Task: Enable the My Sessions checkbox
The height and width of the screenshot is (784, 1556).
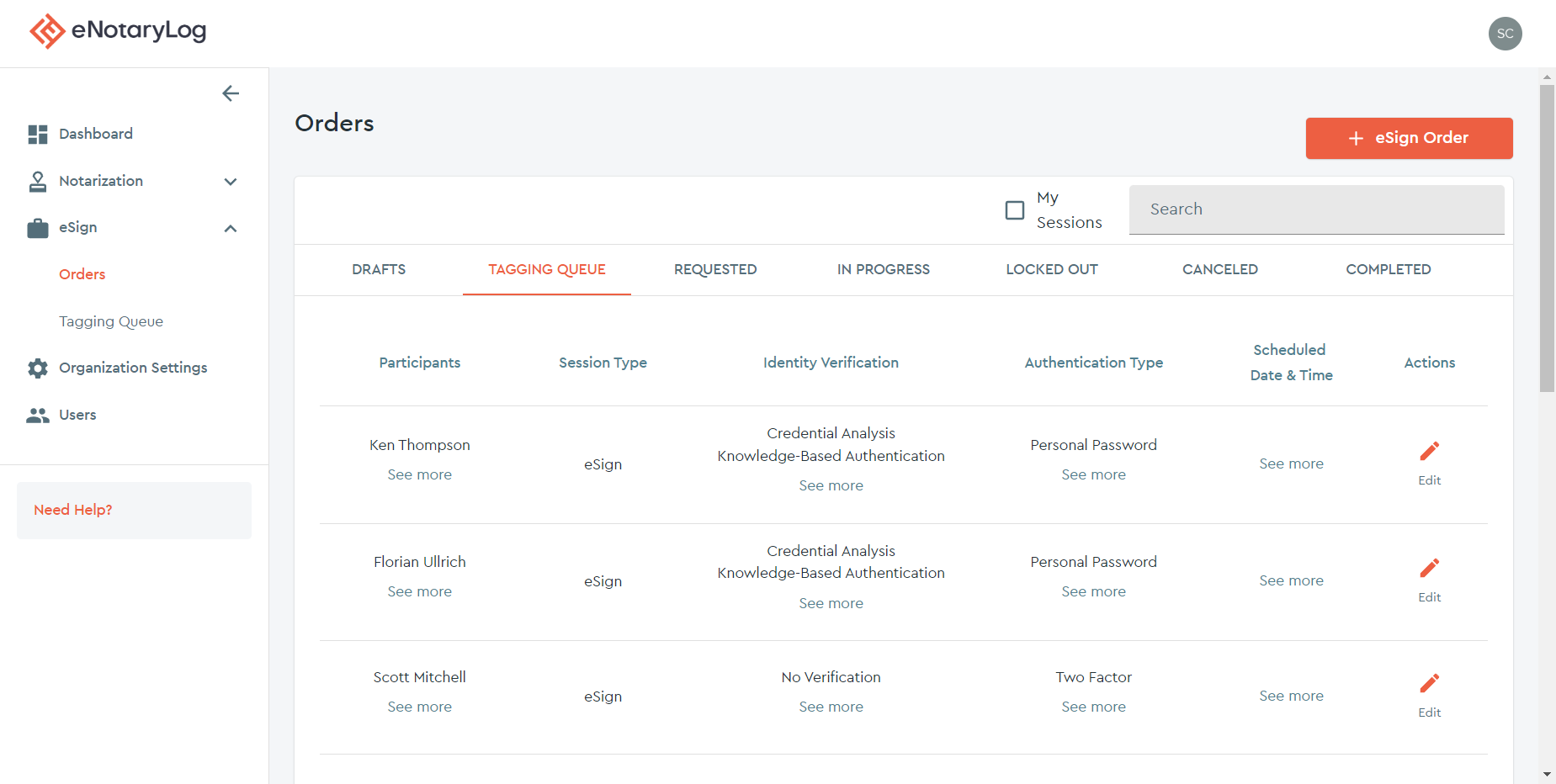Action: pyautogui.click(x=1015, y=210)
